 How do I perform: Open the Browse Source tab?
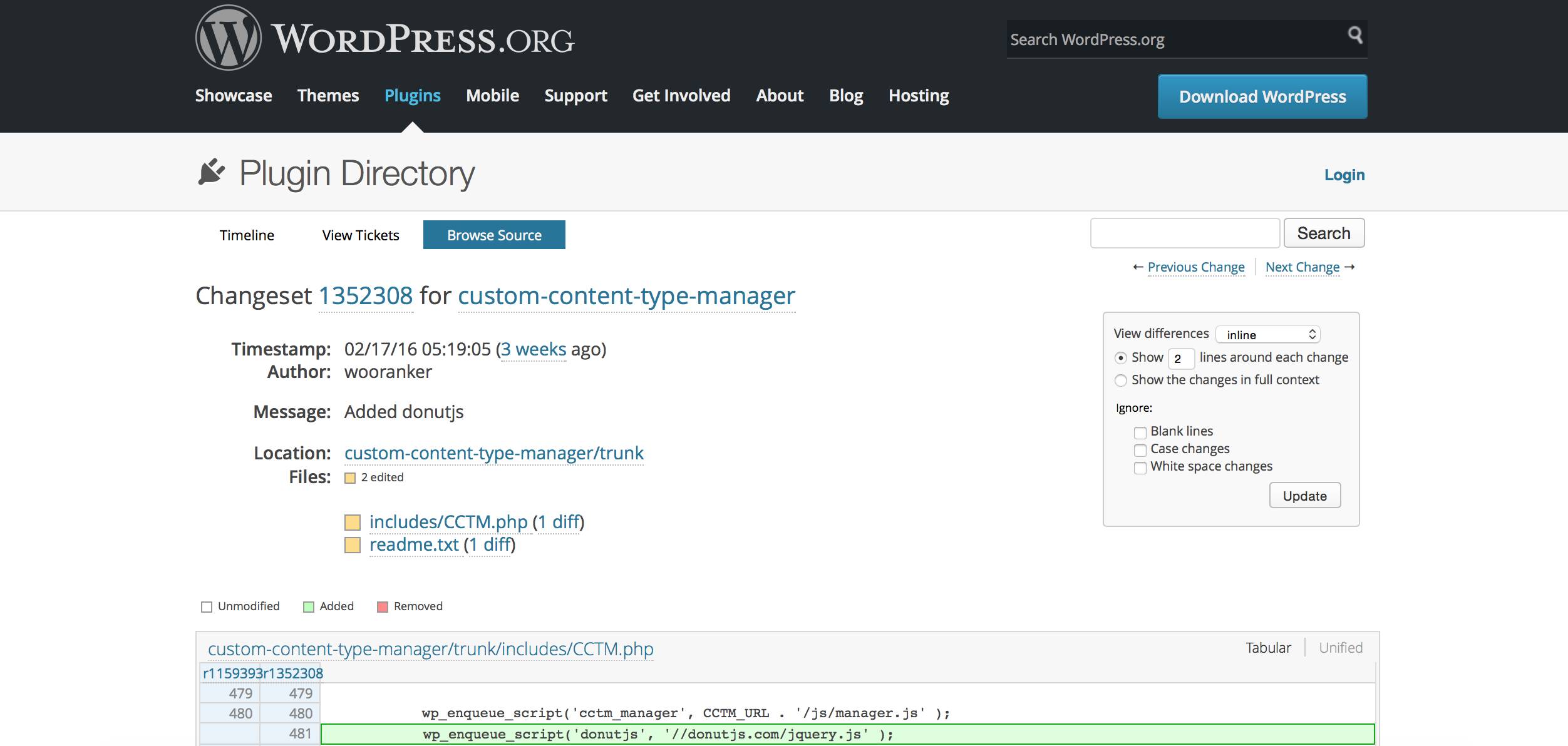coord(494,235)
